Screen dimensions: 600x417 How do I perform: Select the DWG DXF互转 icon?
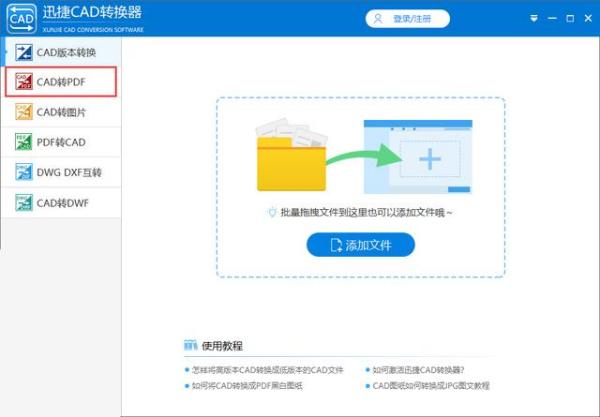(x=24, y=172)
